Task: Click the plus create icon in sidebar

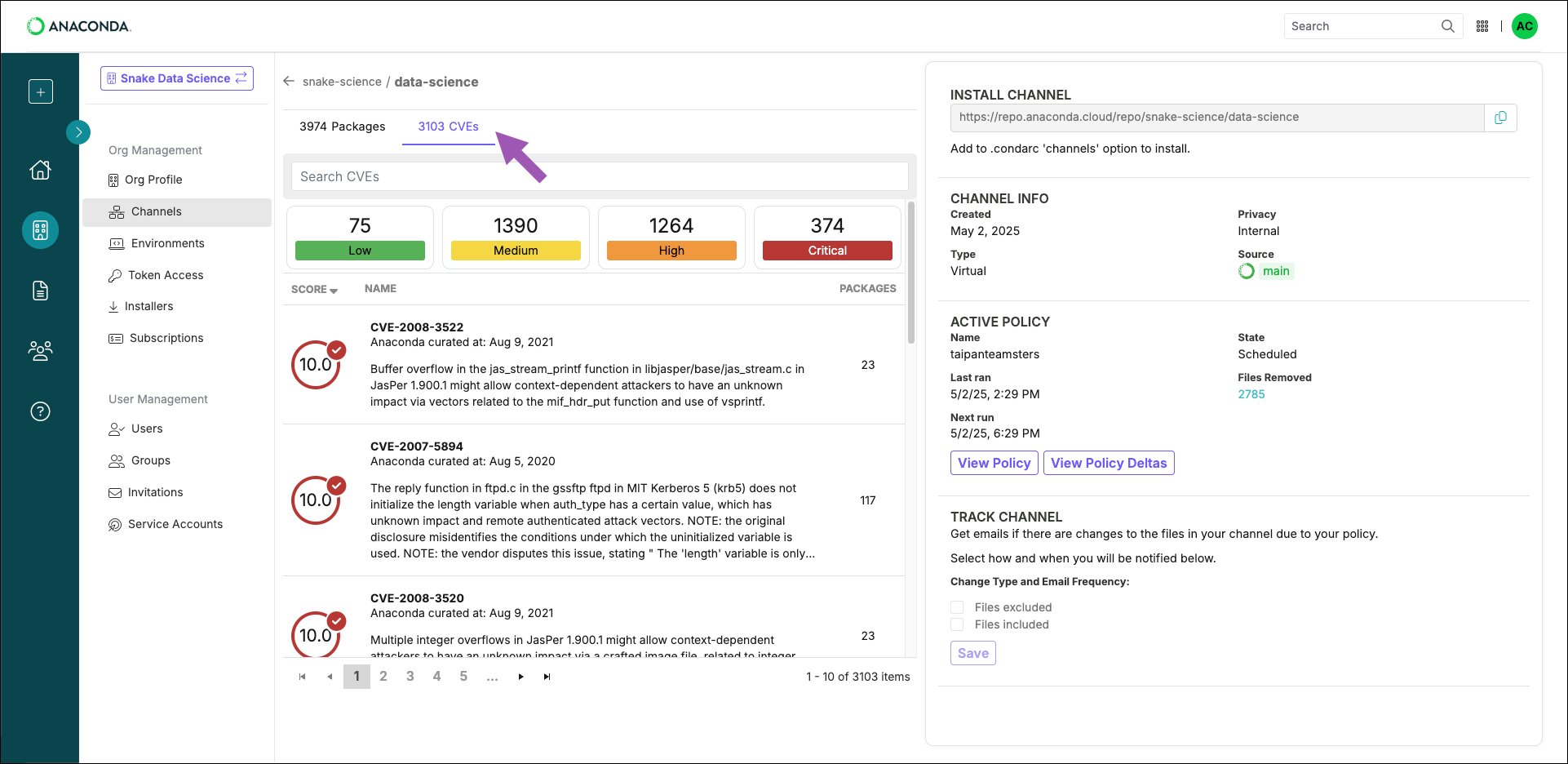Action: [x=41, y=91]
